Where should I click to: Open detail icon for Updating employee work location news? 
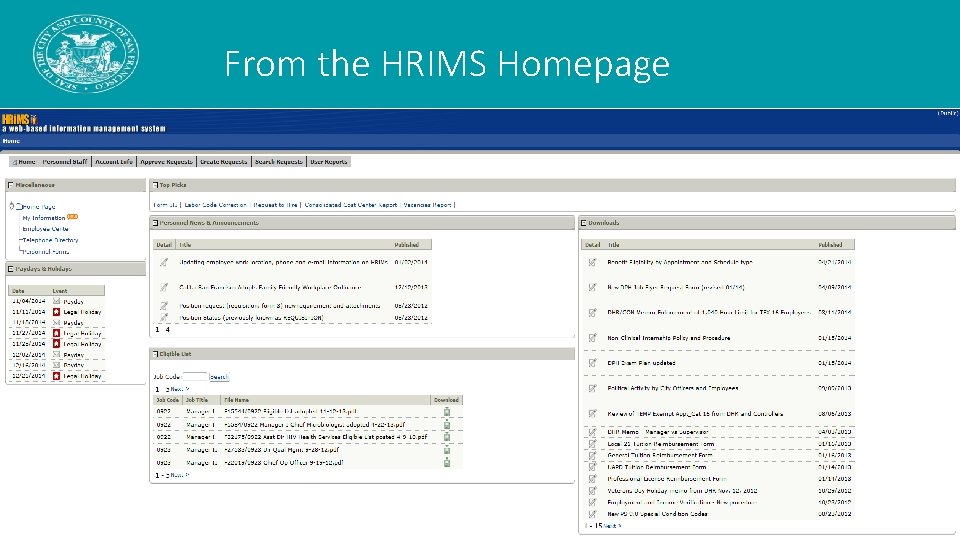[163, 262]
